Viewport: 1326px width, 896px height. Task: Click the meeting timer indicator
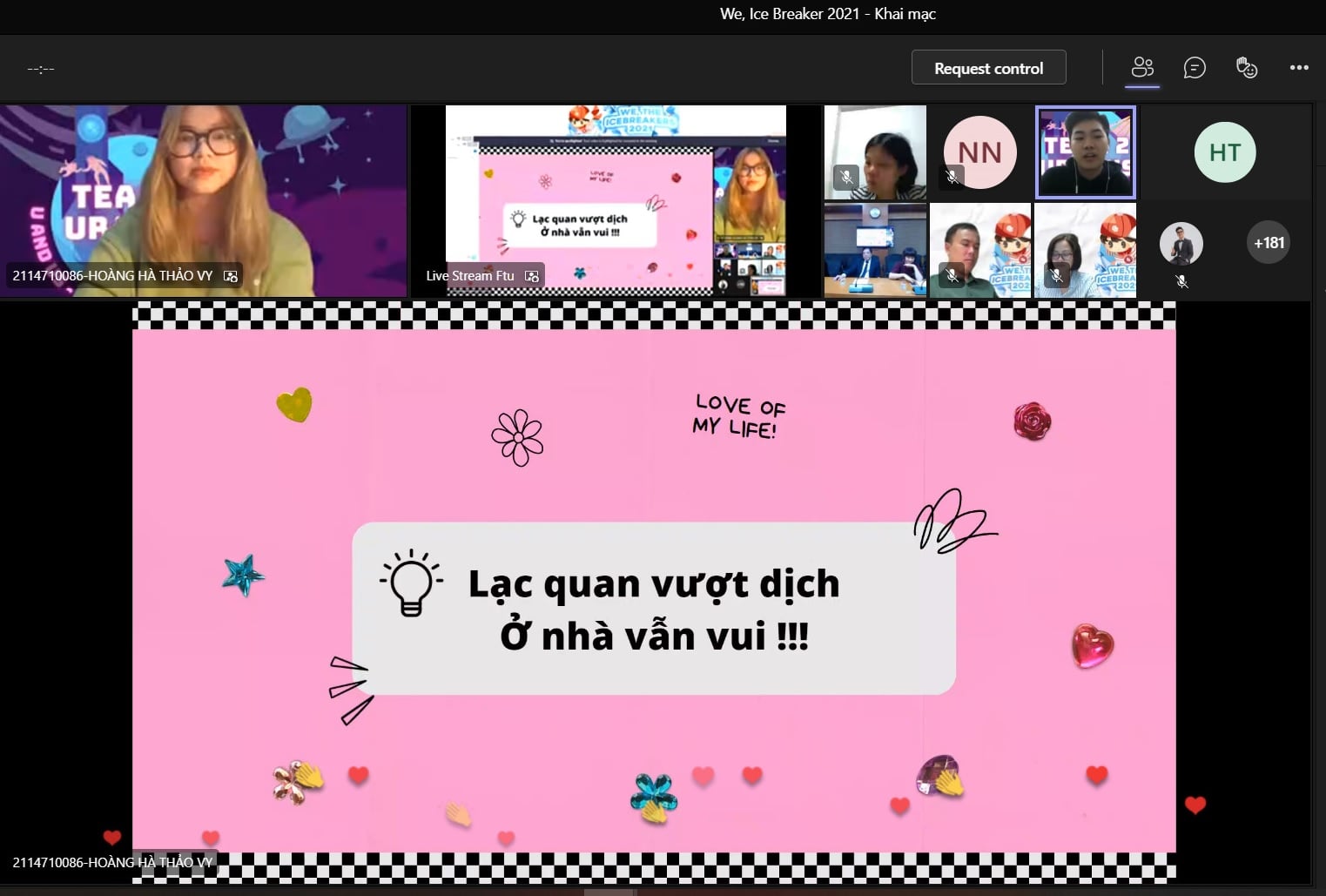pyautogui.click(x=41, y=69)
